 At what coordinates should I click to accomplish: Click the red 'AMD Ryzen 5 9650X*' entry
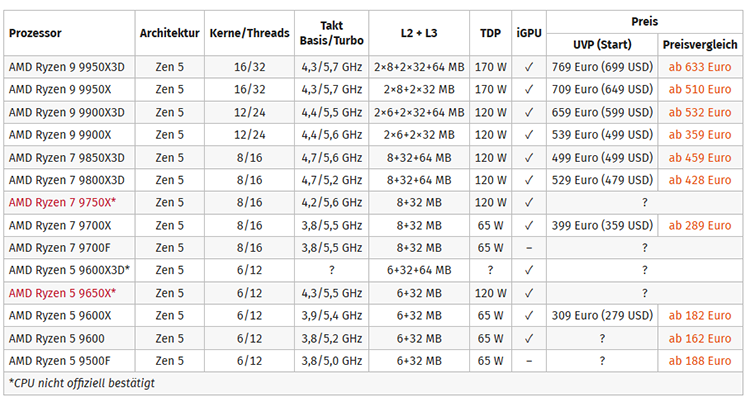tap(63, 293)
